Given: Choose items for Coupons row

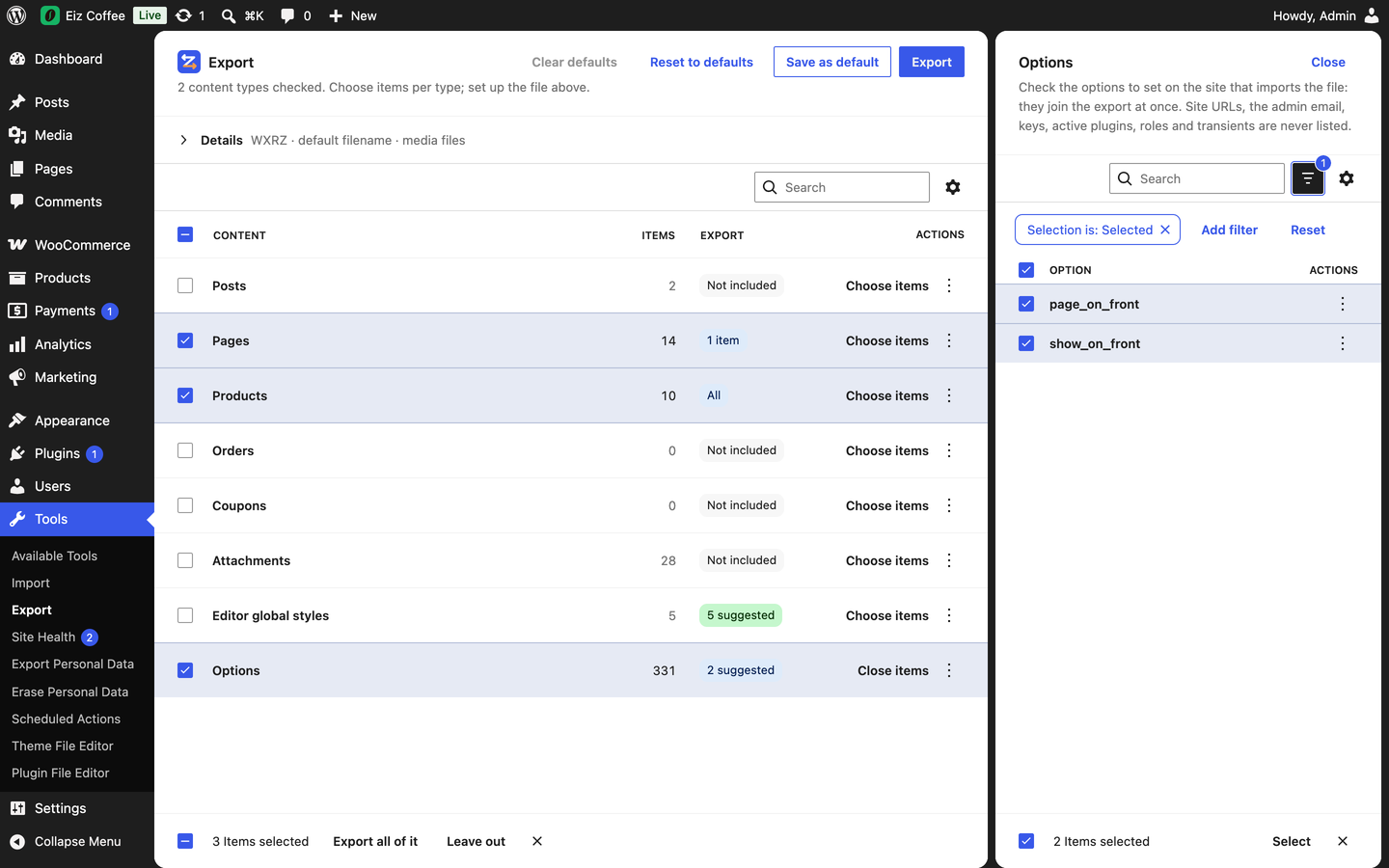Looking at the screenshot, I should [887, 505].
